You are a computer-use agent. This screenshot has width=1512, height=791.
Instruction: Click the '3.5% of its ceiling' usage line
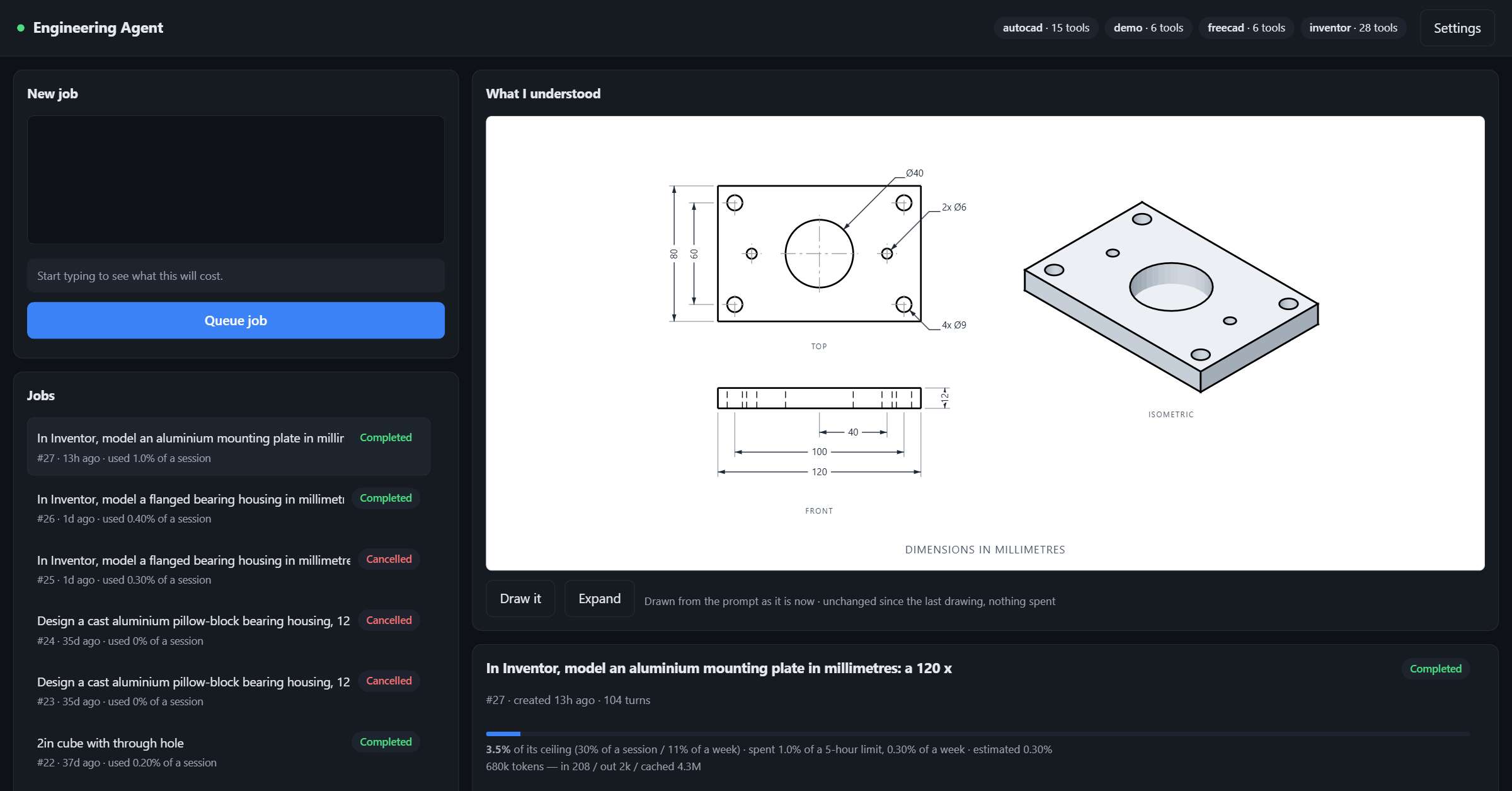(x=769, y=749)
